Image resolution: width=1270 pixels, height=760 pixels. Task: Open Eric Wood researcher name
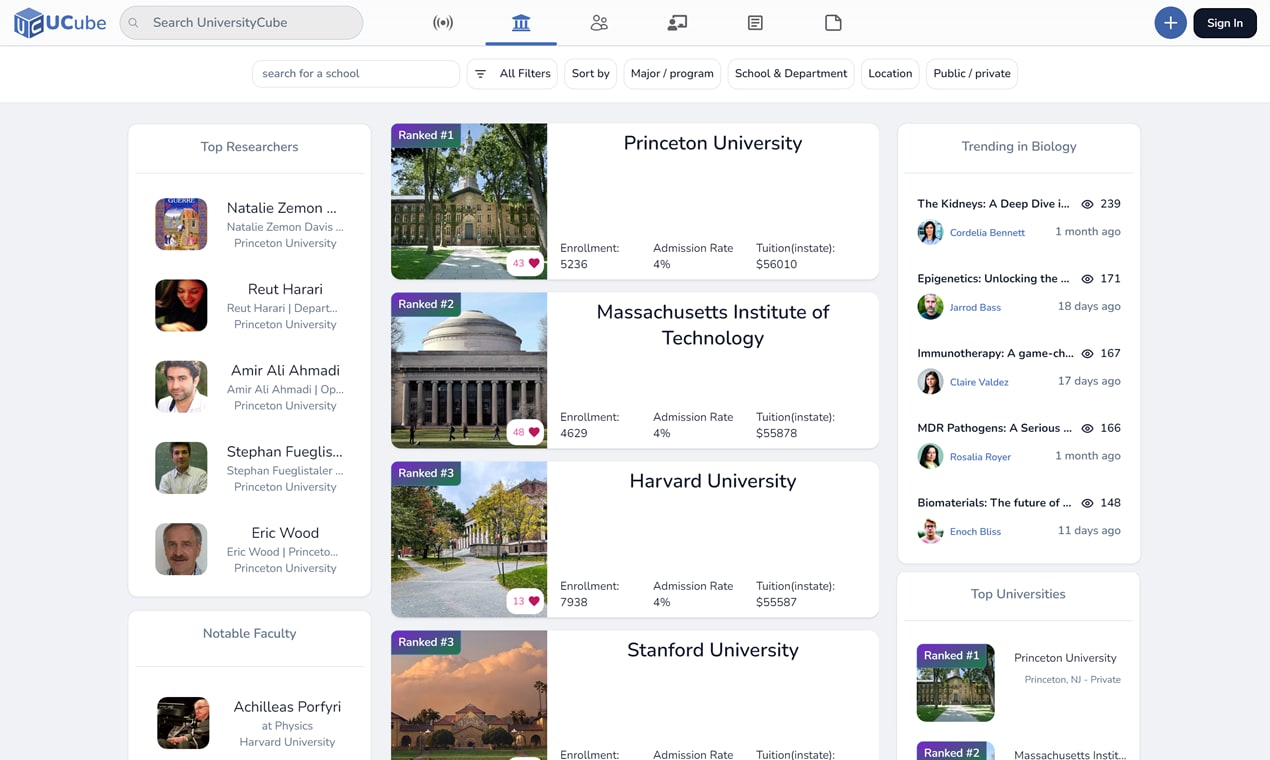(285, 533)
